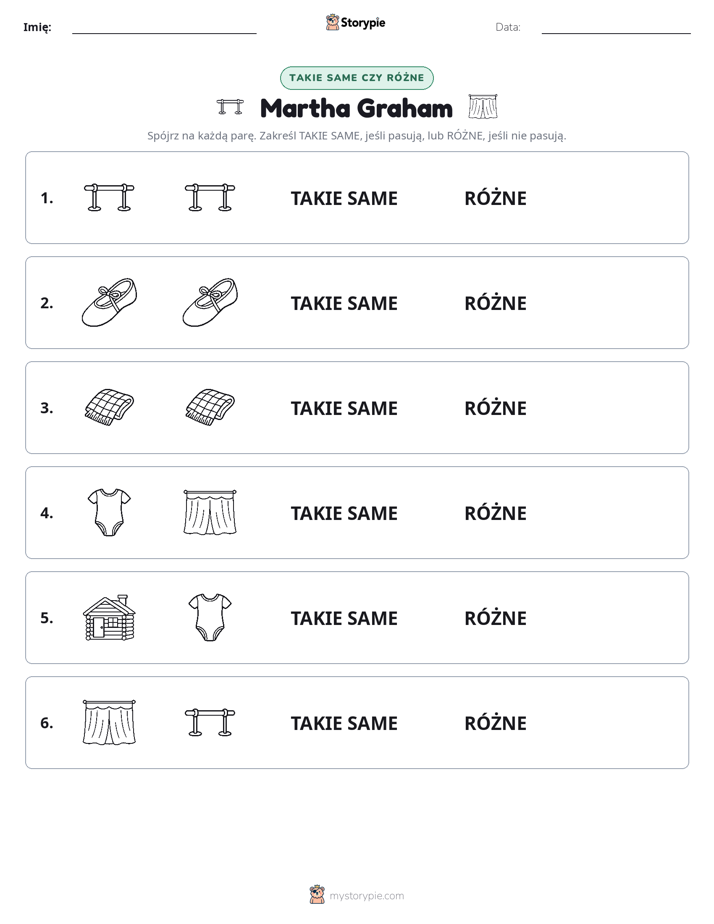Click the stage curtain icon in row 4
Screen dimensions: 714x924
pos(210,512)
